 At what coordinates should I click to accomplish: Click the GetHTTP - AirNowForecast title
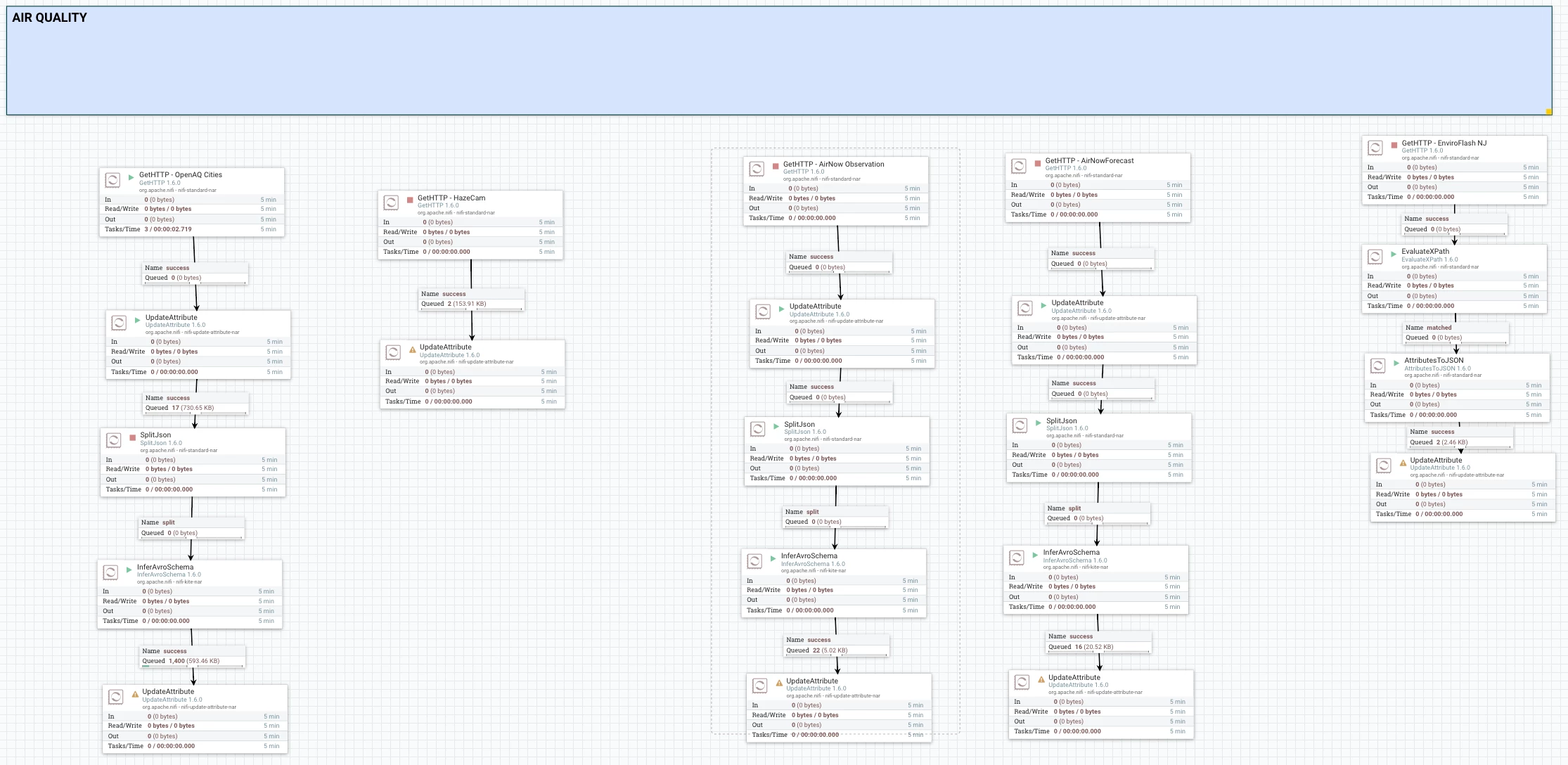click(x=1089, y=161)
